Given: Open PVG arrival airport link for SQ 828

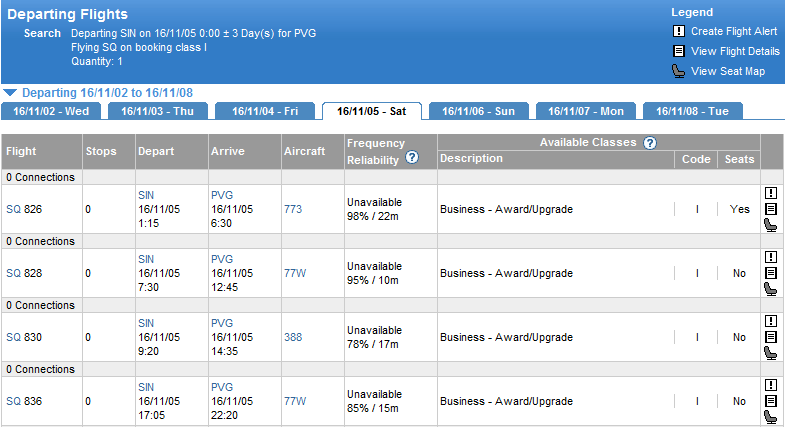Looking at the screenshot, I should (221, 259).
